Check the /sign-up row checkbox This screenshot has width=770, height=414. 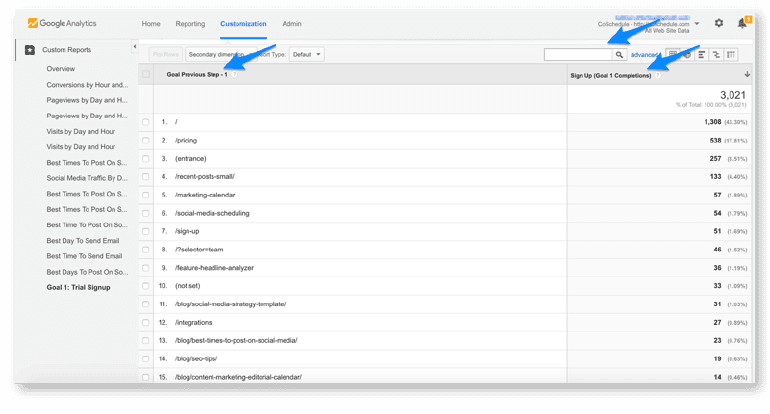[x=146, y=231]
